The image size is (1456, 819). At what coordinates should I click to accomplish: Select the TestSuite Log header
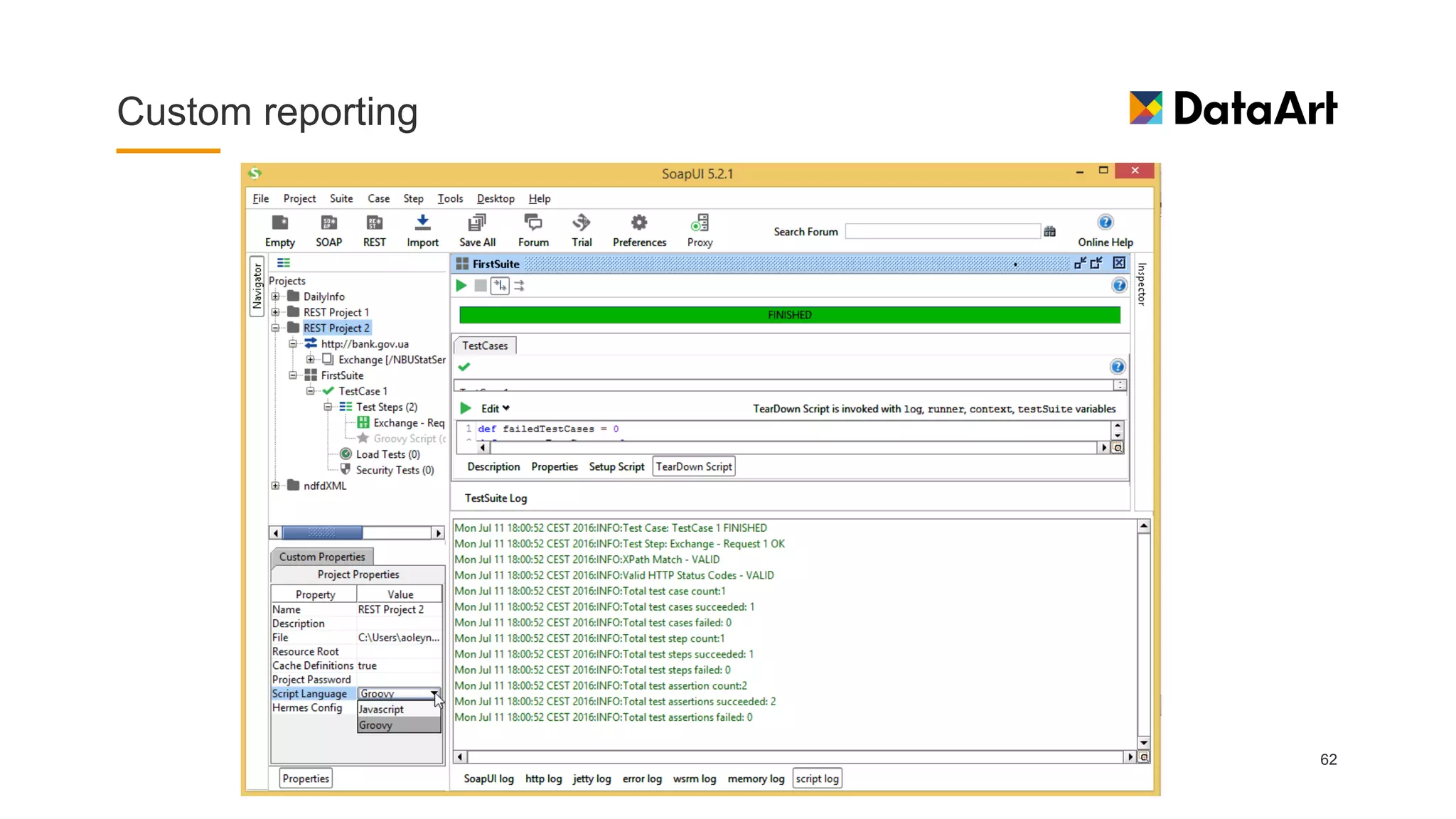496,498
